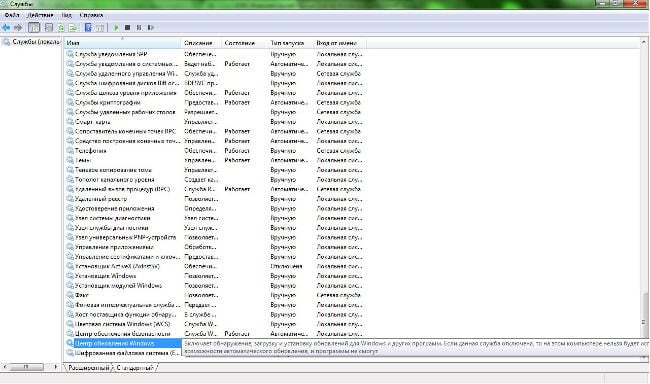Select Сопоставитель конечных точек RPC row

click(x=215, y=131)
